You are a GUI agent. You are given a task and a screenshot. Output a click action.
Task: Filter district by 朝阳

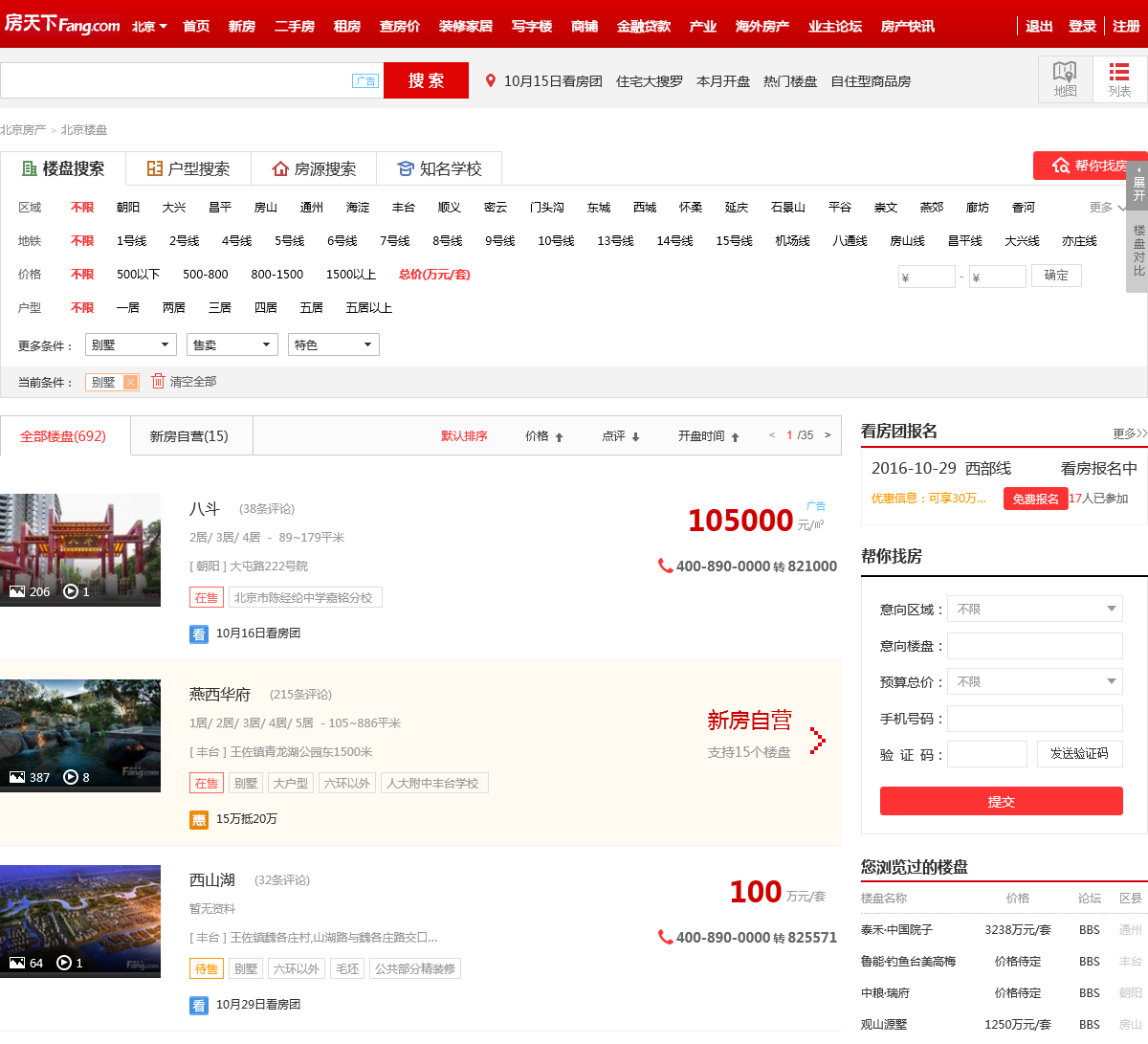coord(128,208)
